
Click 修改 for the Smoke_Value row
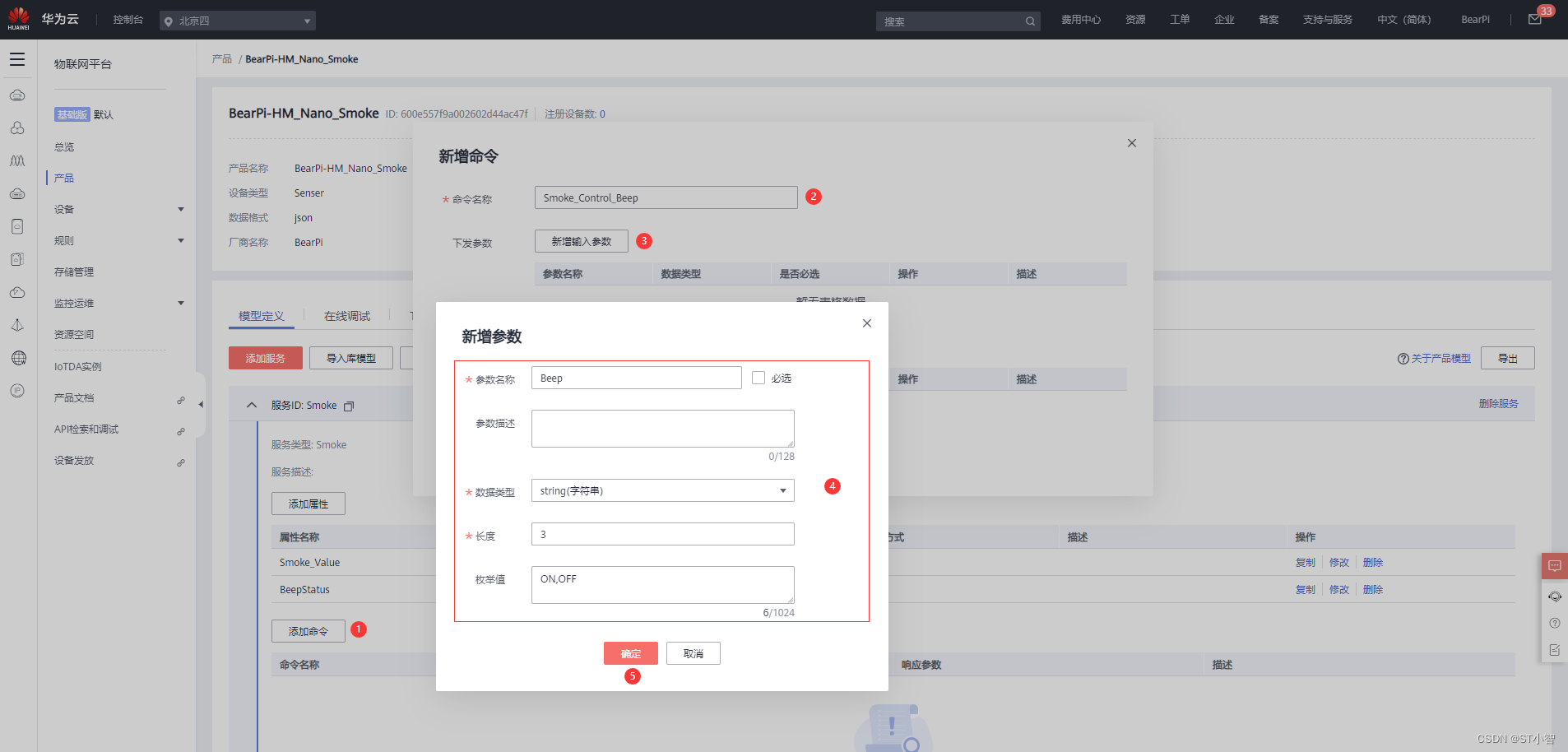1339,562
